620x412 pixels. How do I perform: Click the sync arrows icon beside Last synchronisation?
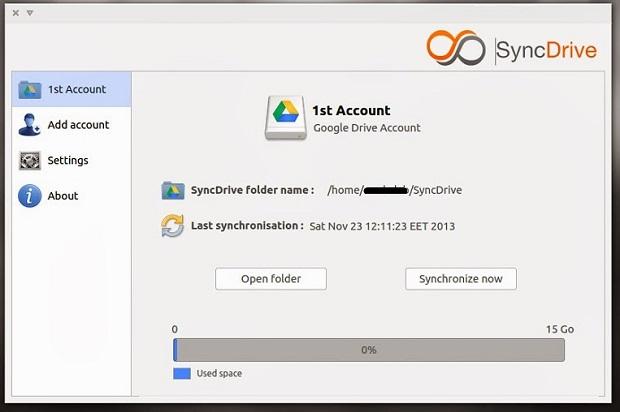click(x=172, y=225)
